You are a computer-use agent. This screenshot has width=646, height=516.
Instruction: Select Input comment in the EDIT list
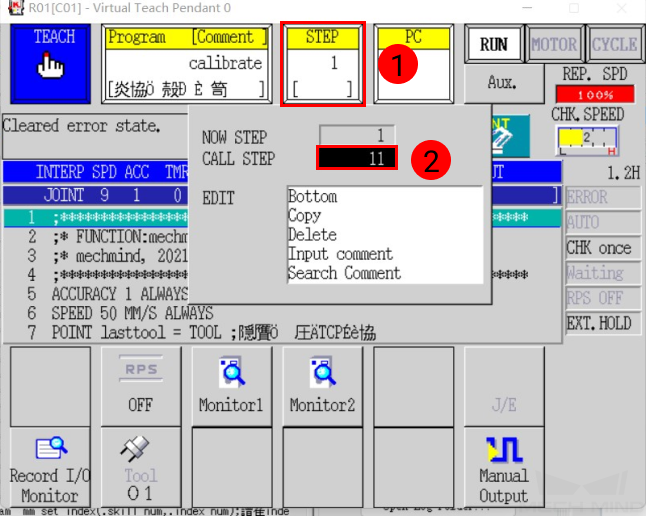pos(340,254)
